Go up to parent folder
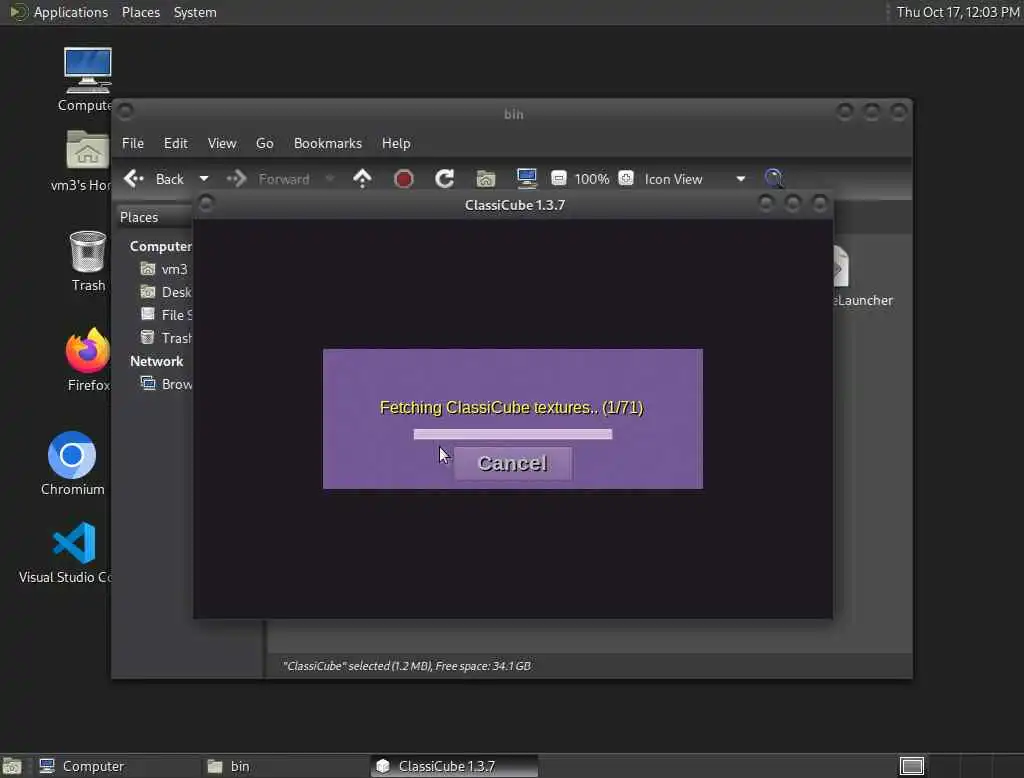This screenshot has width=1024, height=778. tap(362, 178)
